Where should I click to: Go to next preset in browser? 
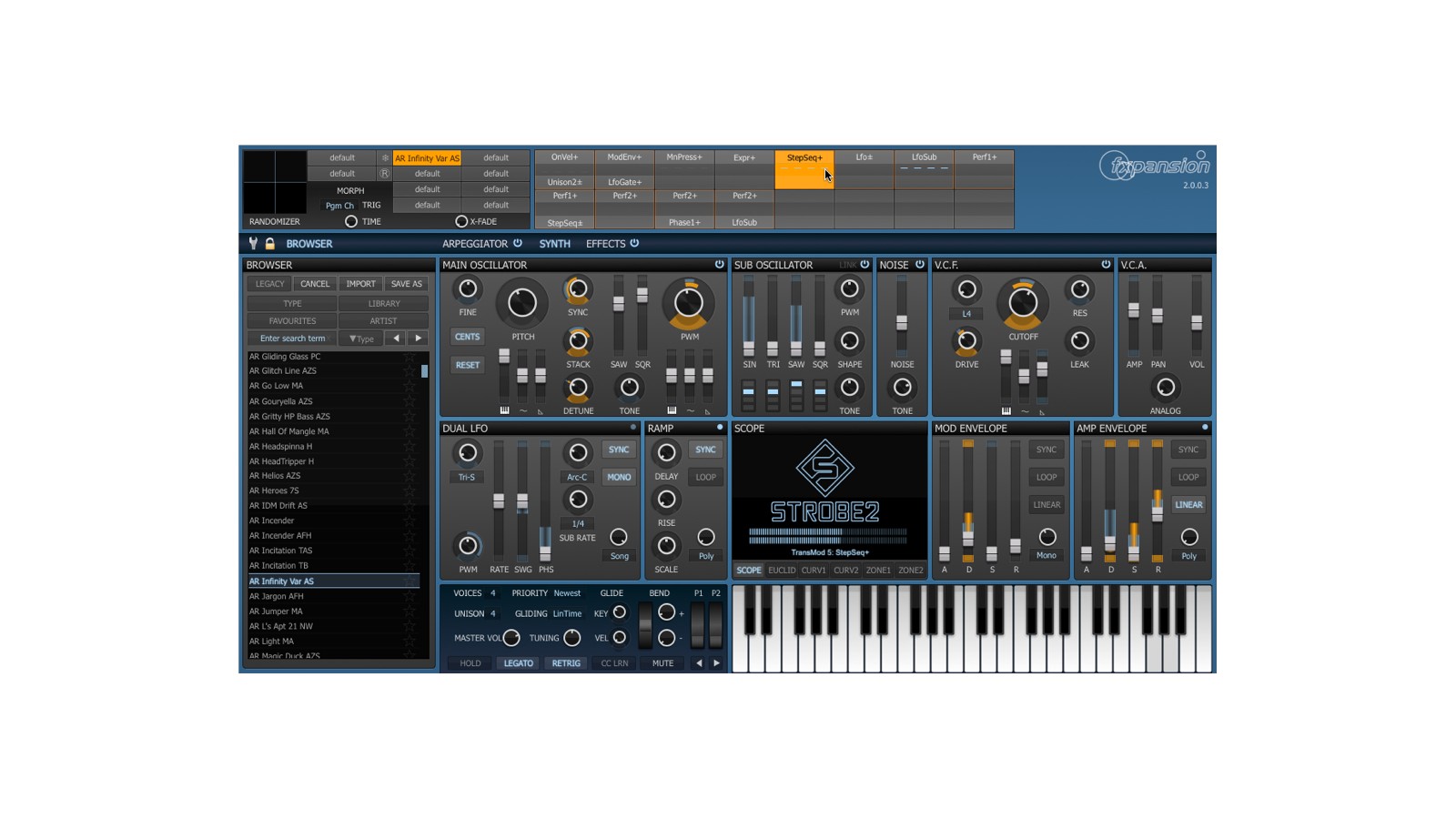(x=419, y=339)
